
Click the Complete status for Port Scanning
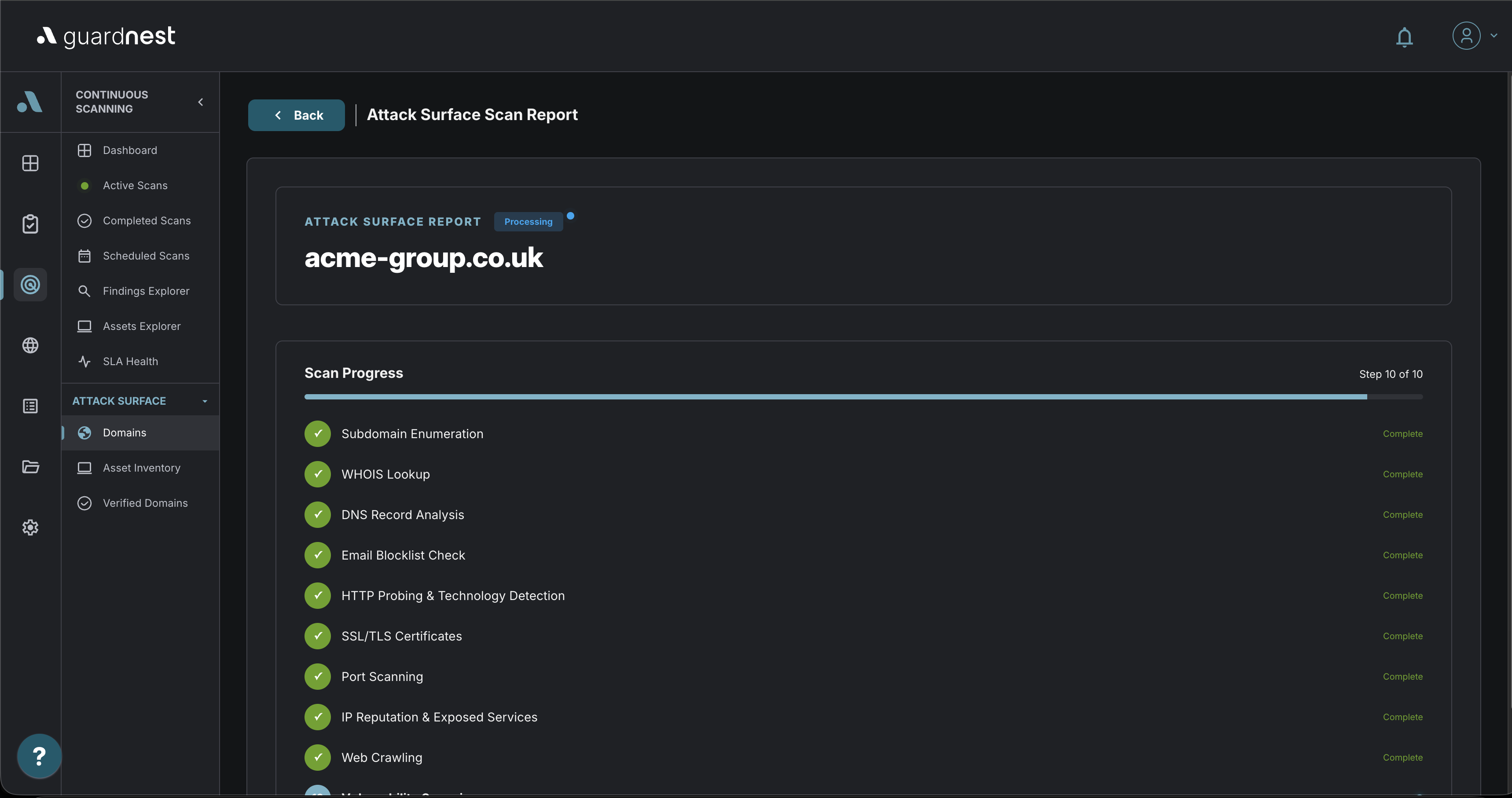pyautogui.click(x=1402, y=677)
